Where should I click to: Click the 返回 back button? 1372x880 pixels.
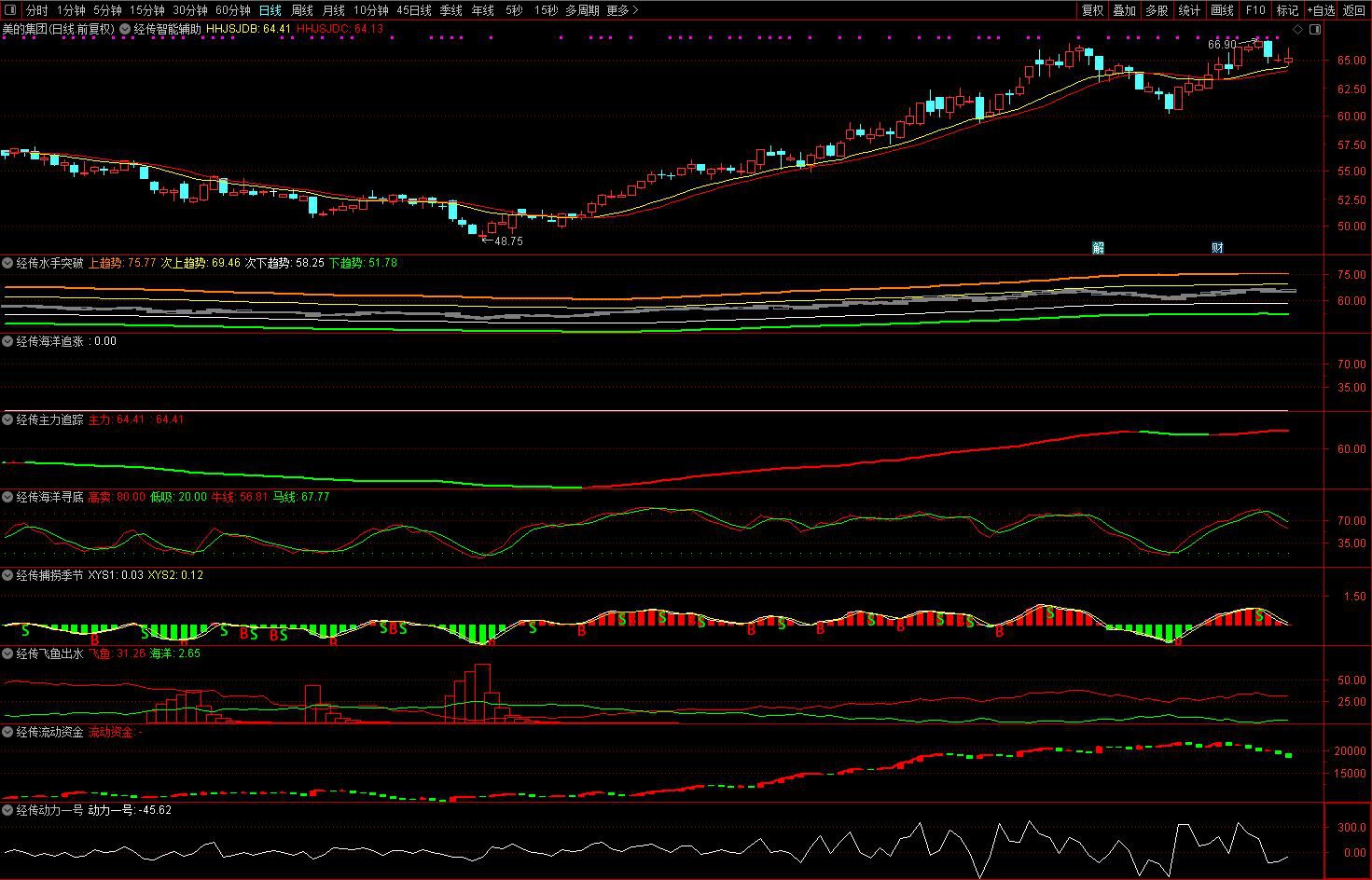click(1353, 10)
